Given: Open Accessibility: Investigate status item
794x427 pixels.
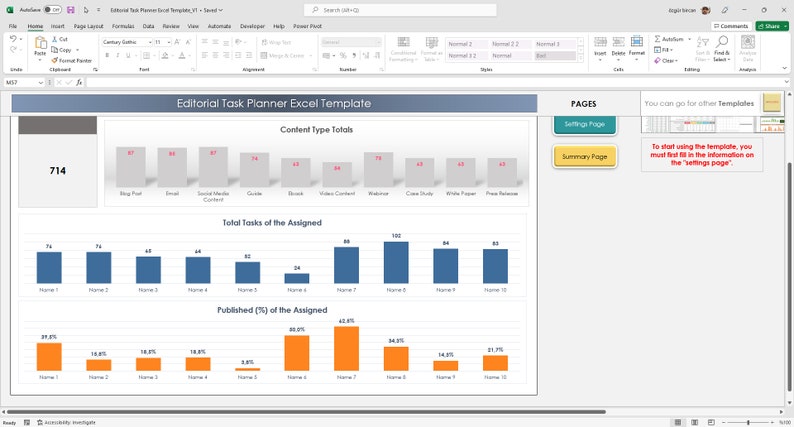Looking at the screenshot, I should click(x=66, y=422).
